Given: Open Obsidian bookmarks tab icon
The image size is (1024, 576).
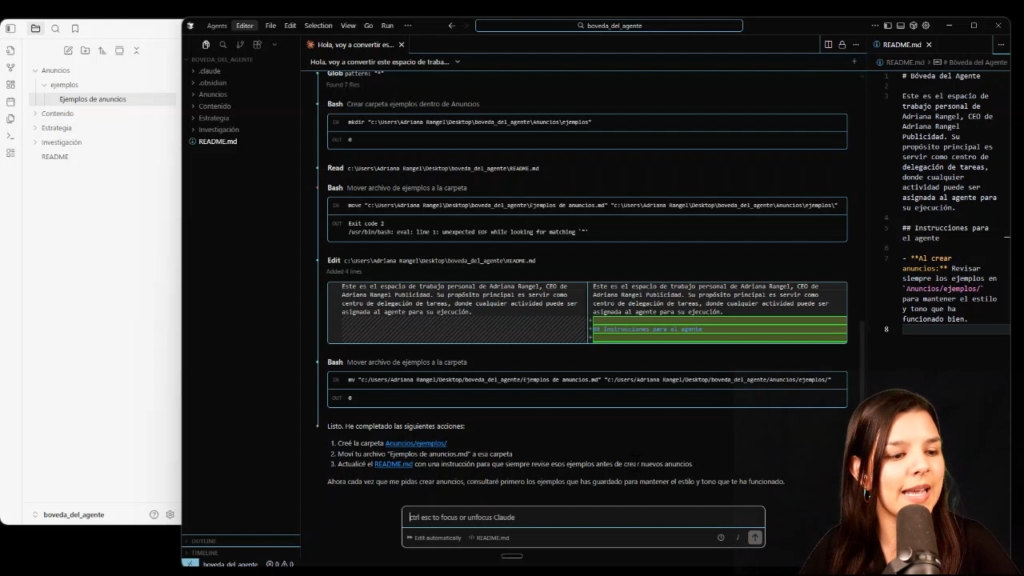Looking at the screenshot, I should click(75, 28).
